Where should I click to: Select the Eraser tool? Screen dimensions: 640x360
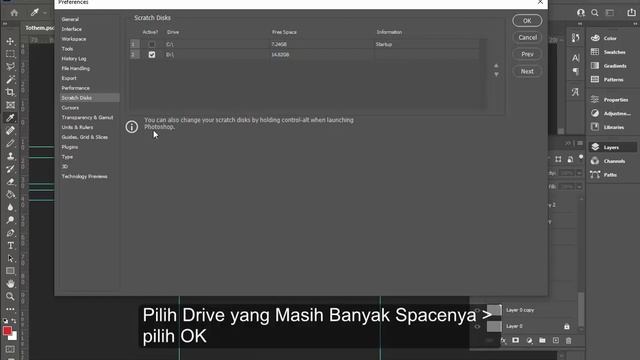[x=10, y=182]
